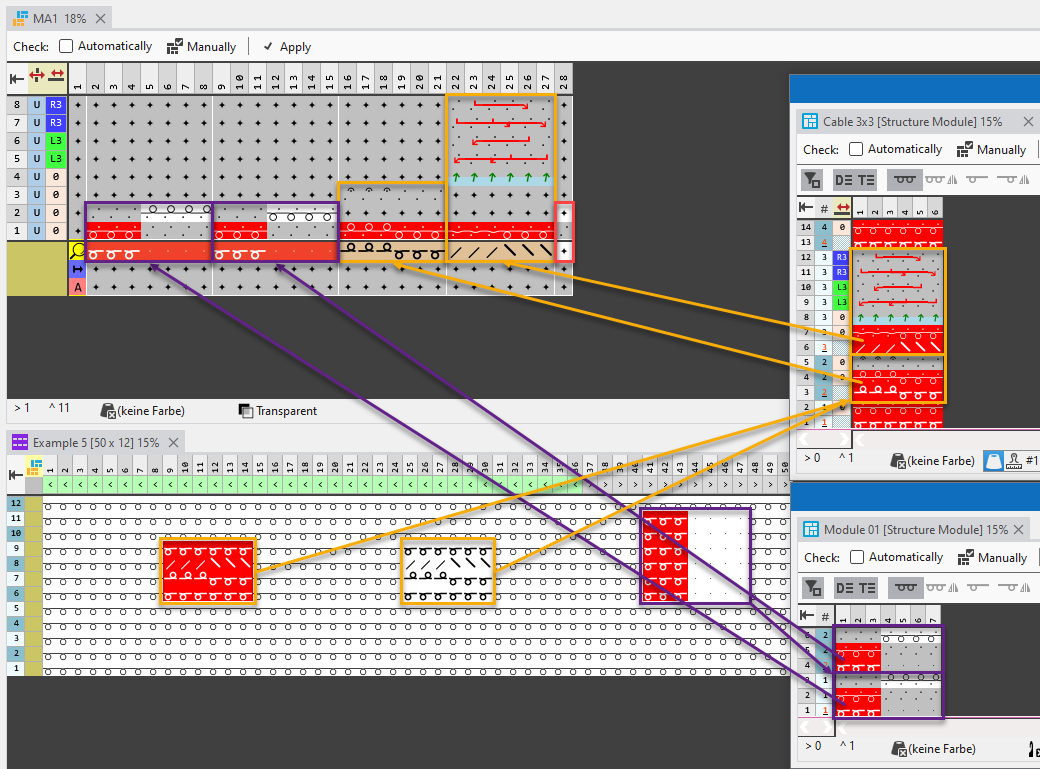
Task: Tick the Automatically checkbox in Cable 3x3
Action: click(x=856, y=149)
